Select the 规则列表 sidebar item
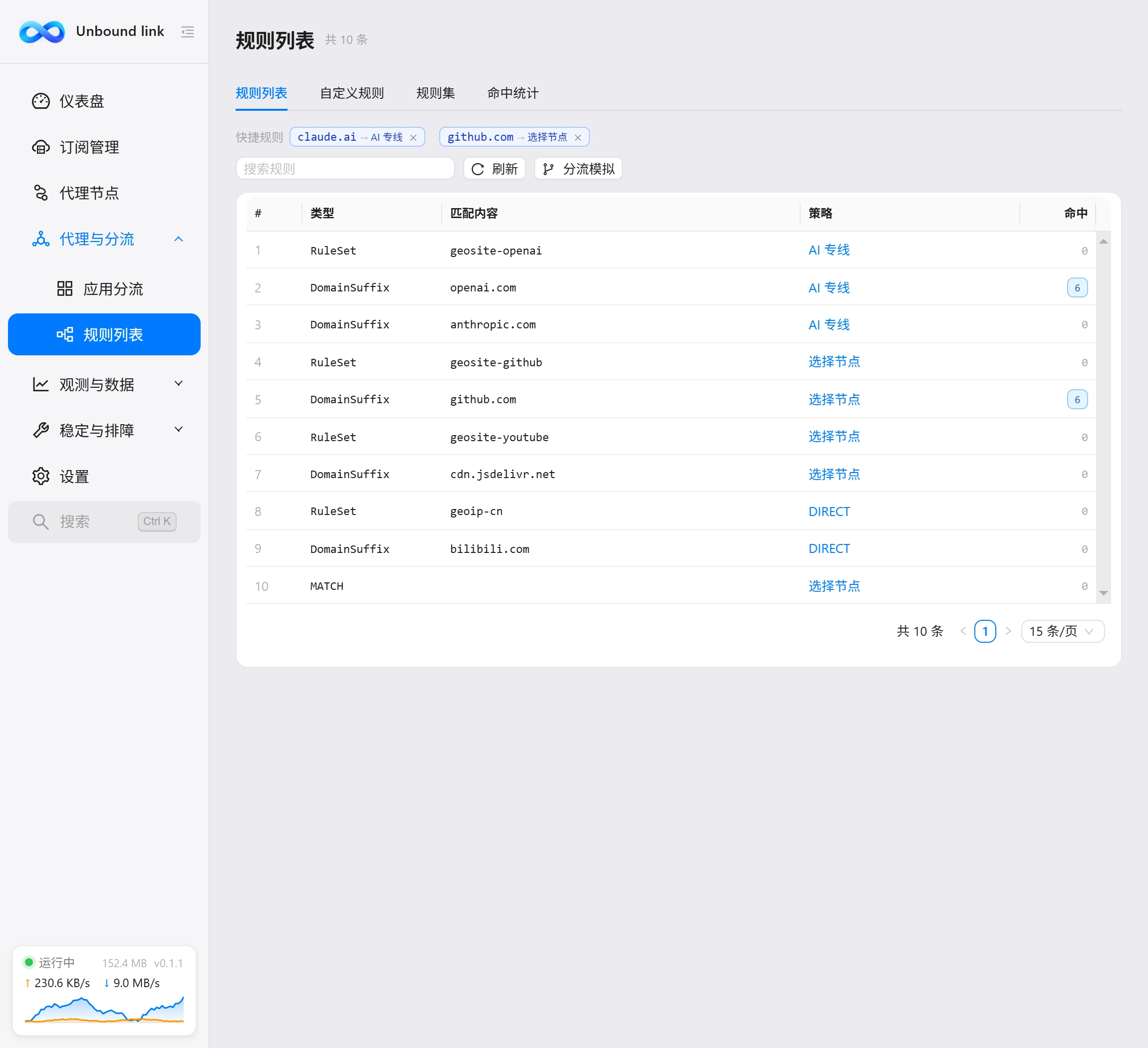The image size is (1148, 1048). pyautogui.click(x=104, y=335)
